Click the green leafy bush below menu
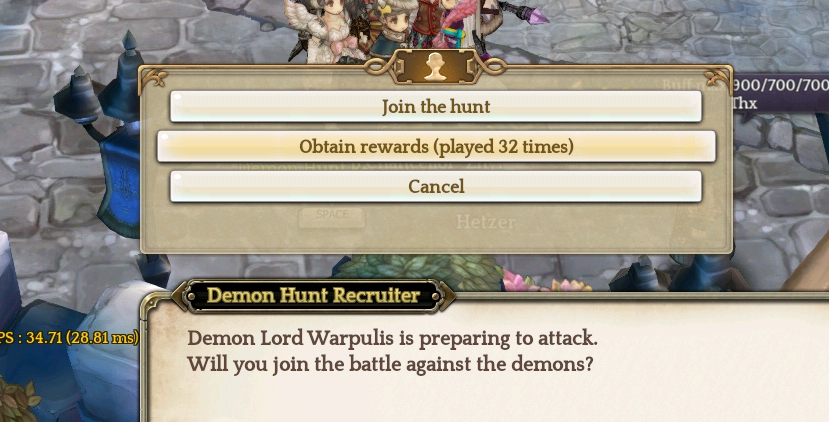Viewport: 829px width, 422px height. tap(423, 272)
